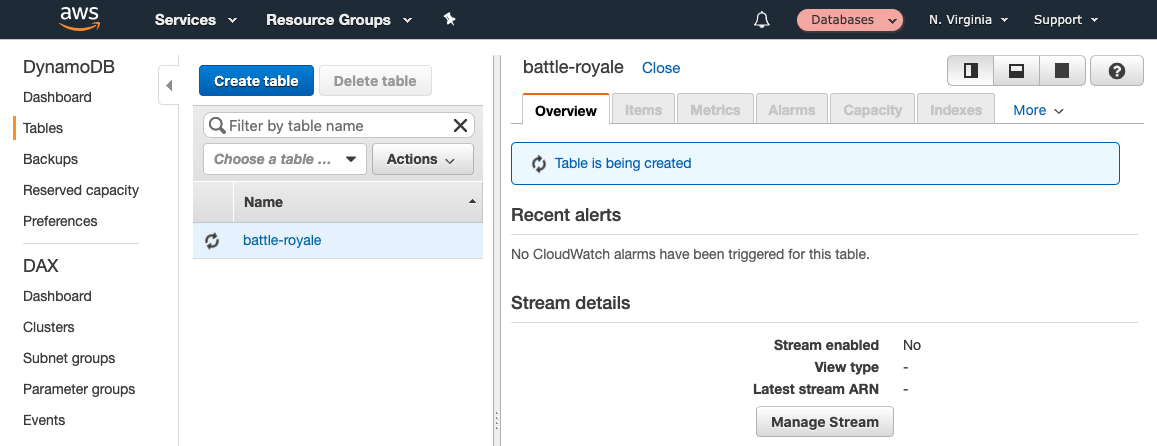Click the vertical pane splitter handle
Viewport: 1157px width, 446px height.
497,421
